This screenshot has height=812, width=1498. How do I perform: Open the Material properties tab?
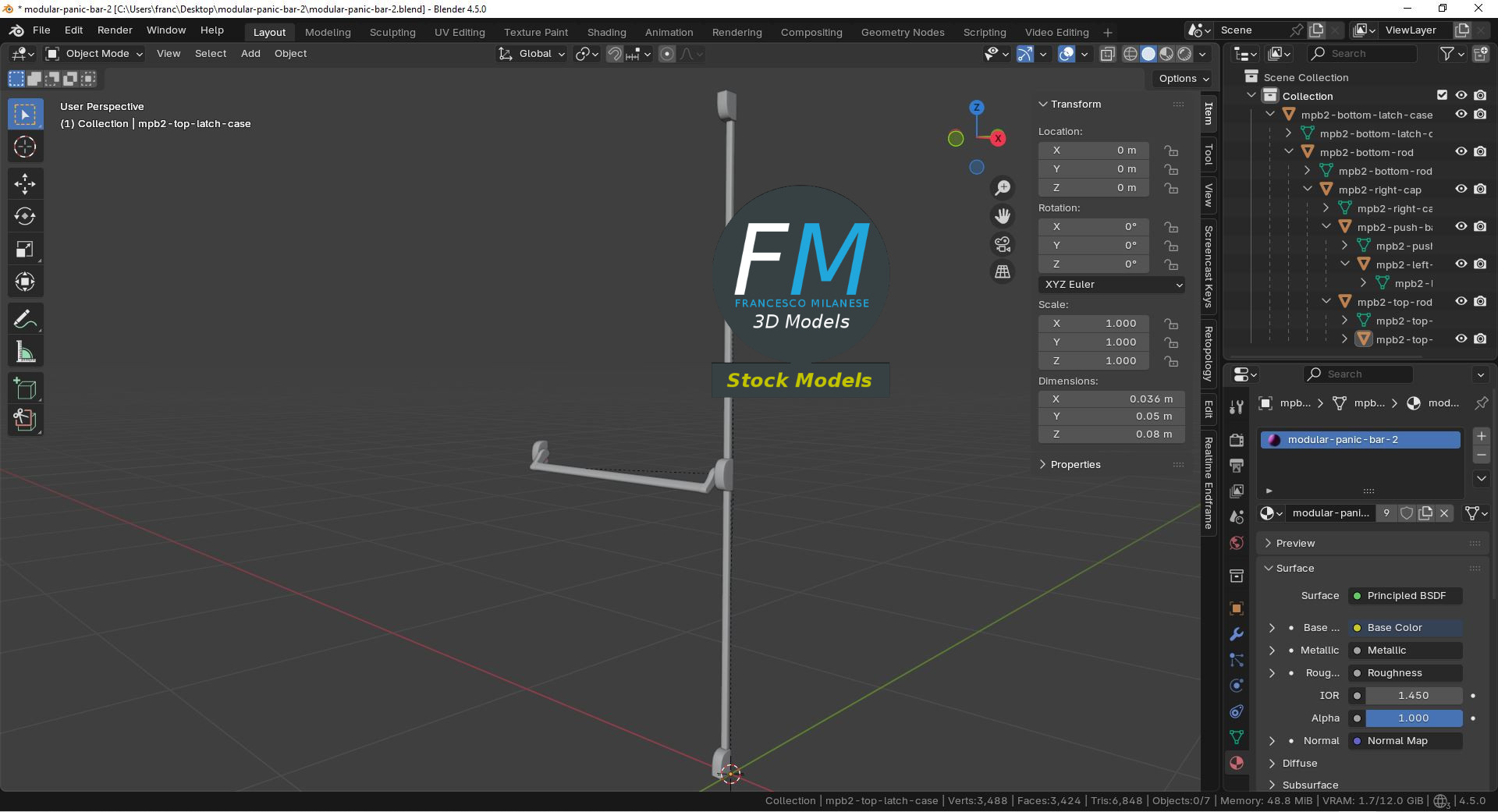(1237, 763)
